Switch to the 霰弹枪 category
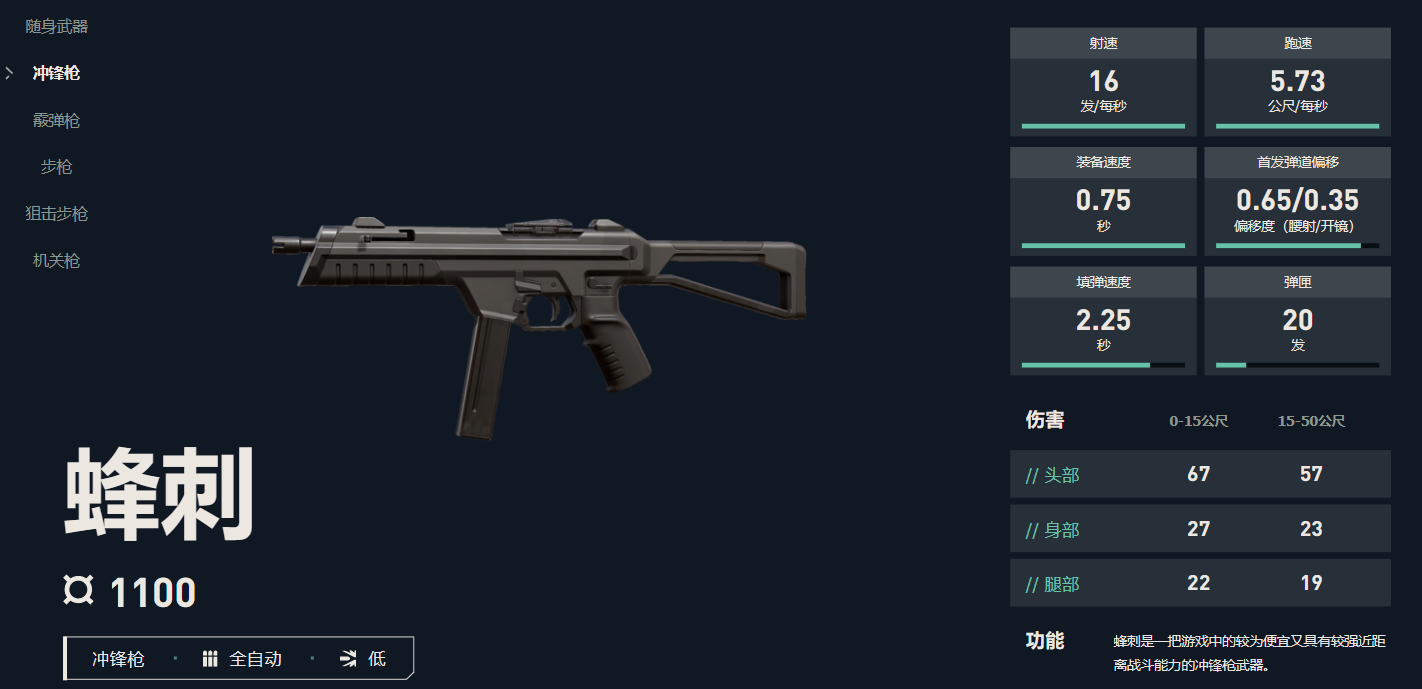1422x689 pixels. 56,120
